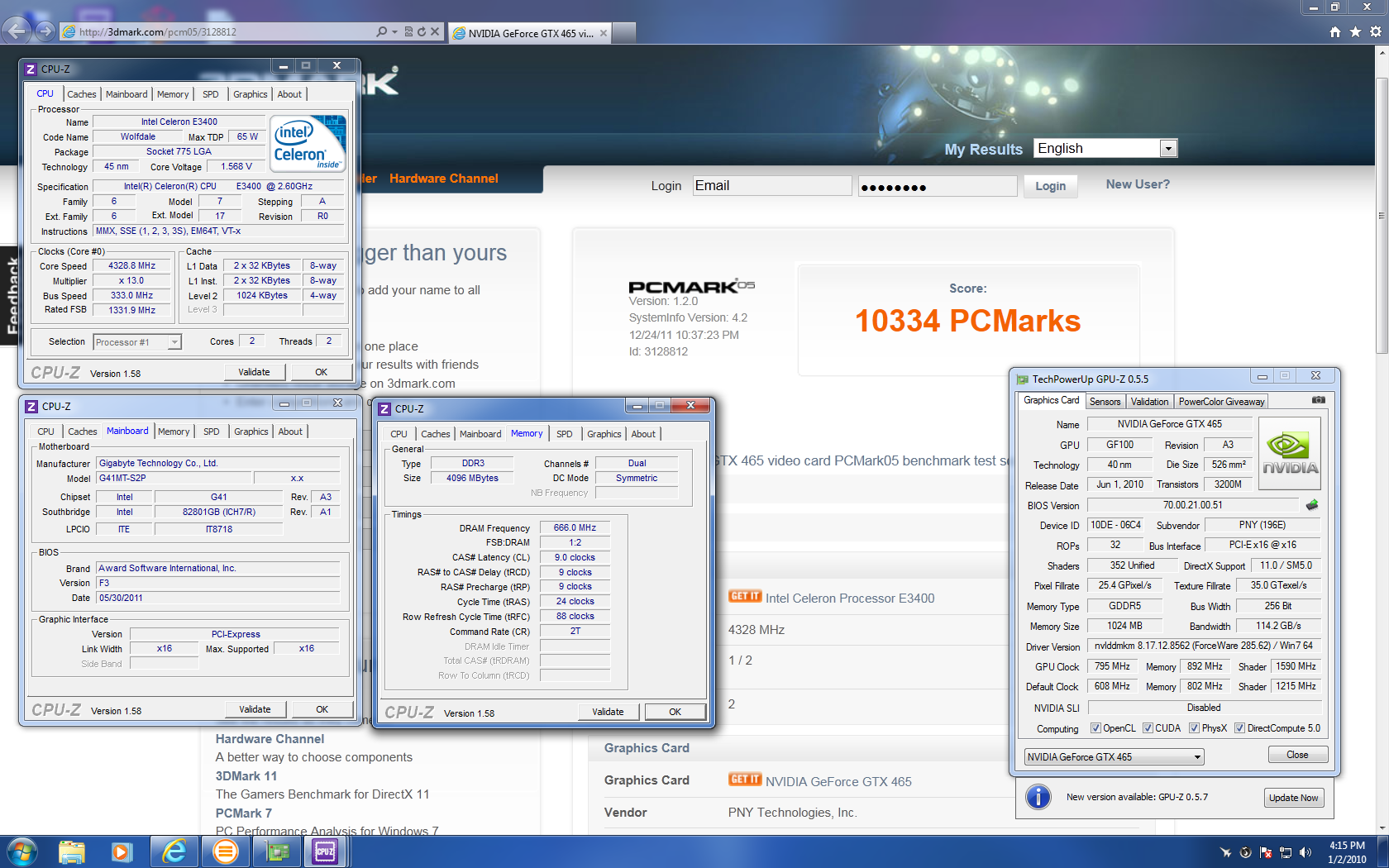Viewport: 1389px width, 868px height.
Task: Click the Feedback side tab
Action: pos(10,295)
